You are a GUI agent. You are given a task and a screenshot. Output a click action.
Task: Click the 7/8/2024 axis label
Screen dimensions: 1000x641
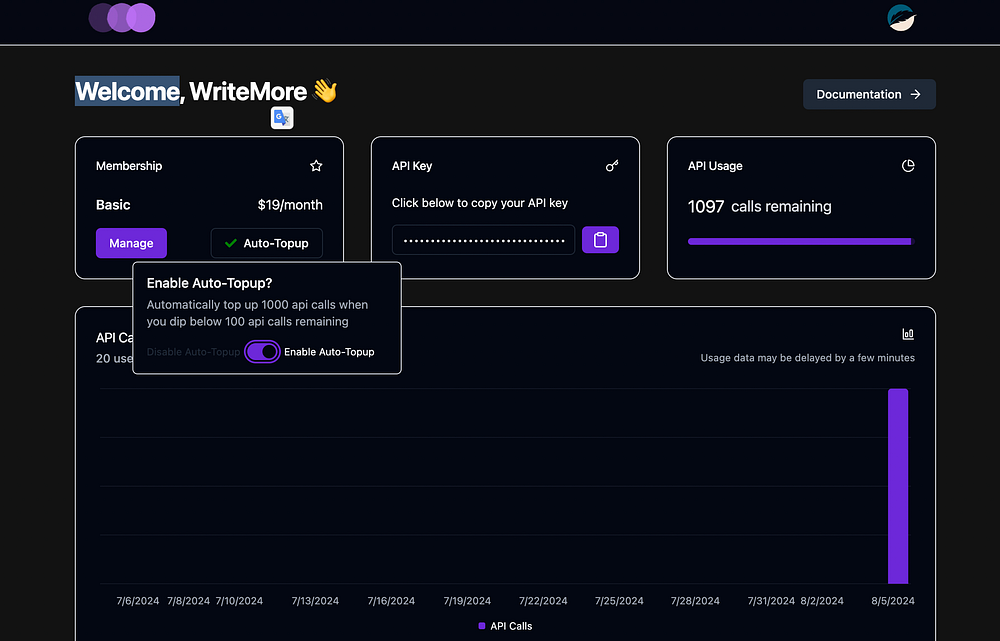(188, 601)
